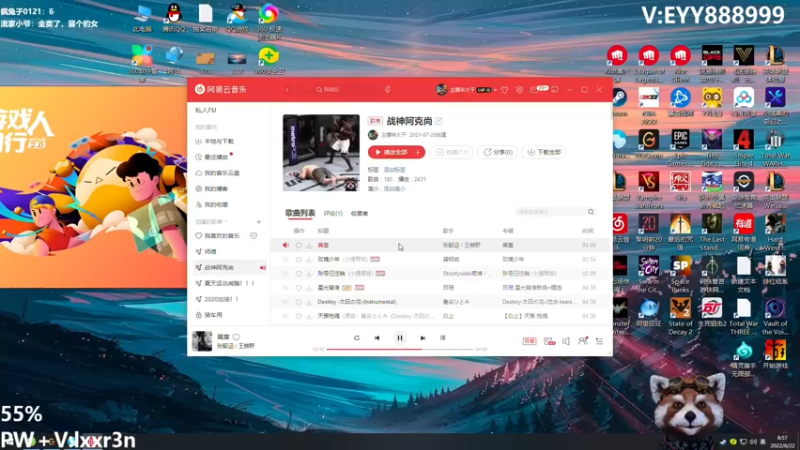Like Destiny -太阳の花-(Instrumental) heart icon

pos(298,302)
